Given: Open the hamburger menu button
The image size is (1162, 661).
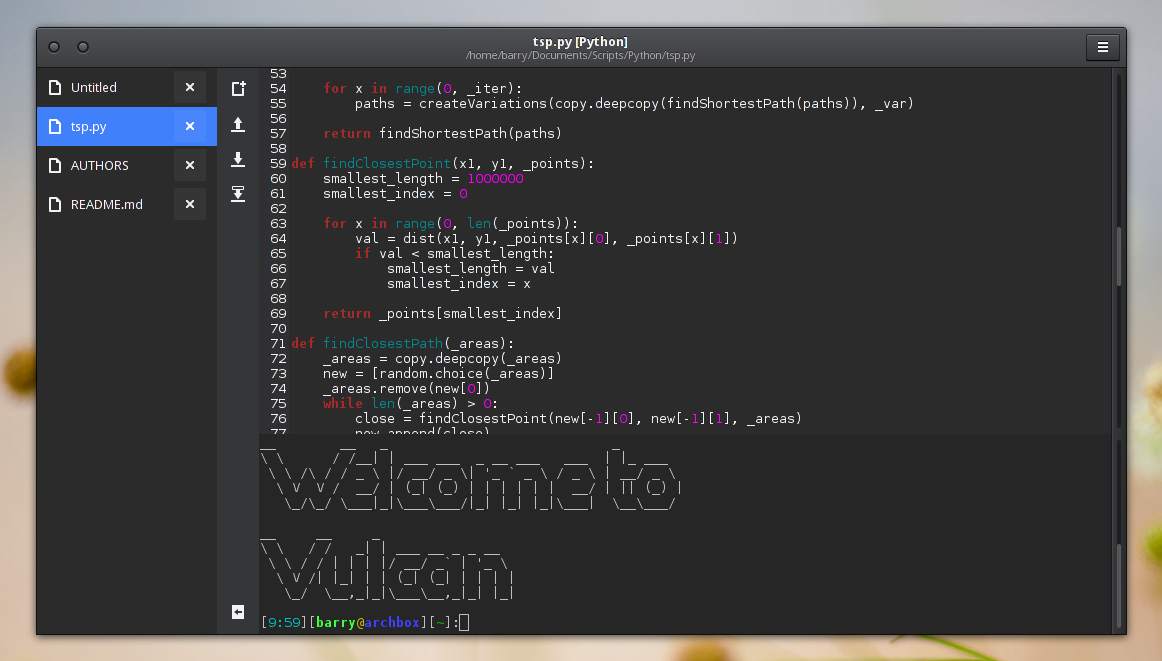Looking at the screenshot, I should (x=1103, y=47).
